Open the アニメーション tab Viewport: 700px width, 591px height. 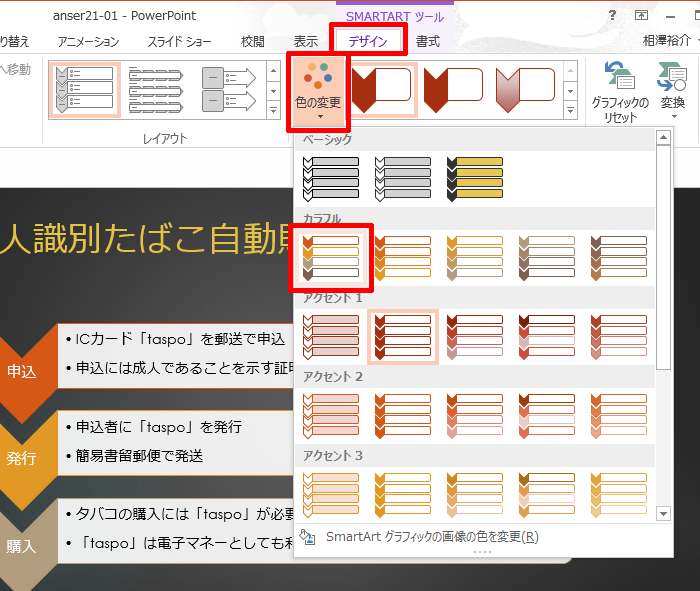point(88,41)
